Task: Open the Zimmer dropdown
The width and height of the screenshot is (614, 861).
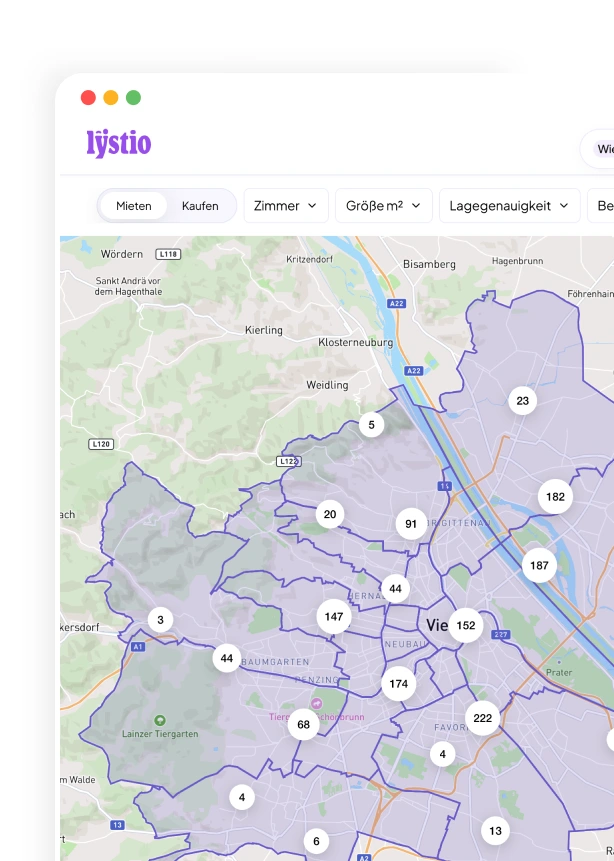Action: click(286, 206)
